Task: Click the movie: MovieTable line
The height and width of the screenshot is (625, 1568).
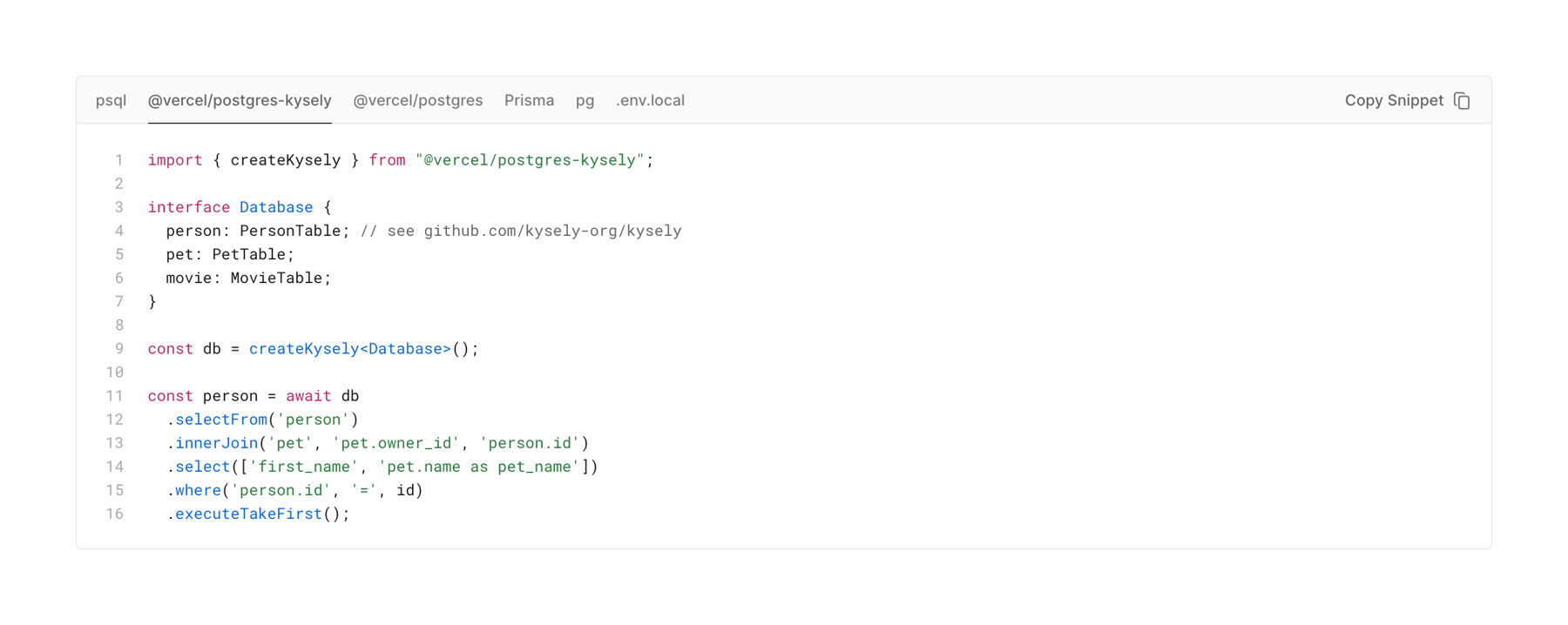Action: [x=248, y=278]
